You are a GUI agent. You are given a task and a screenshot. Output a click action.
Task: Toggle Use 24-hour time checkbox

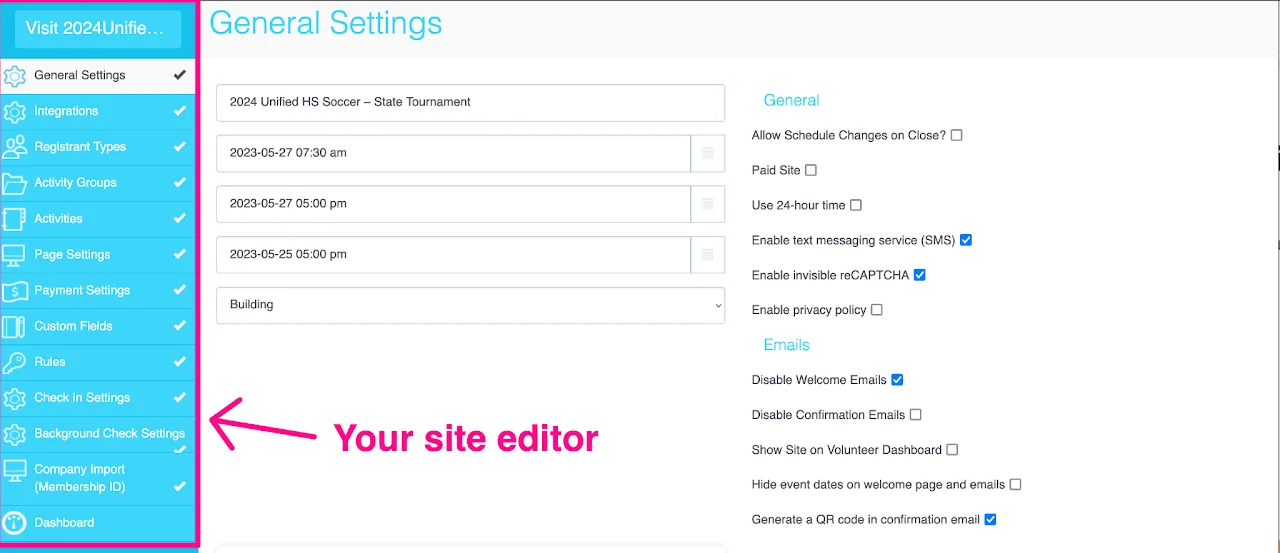tap(856, 205)
